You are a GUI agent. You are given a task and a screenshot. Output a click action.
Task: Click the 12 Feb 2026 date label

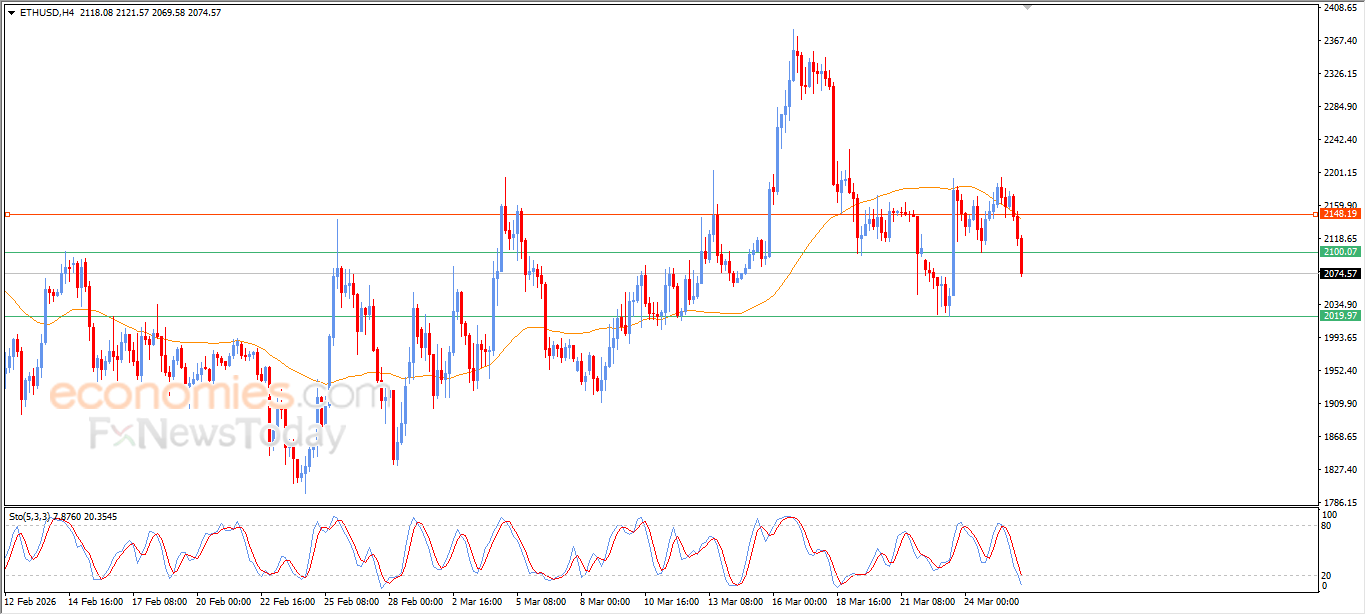point(30,602)
